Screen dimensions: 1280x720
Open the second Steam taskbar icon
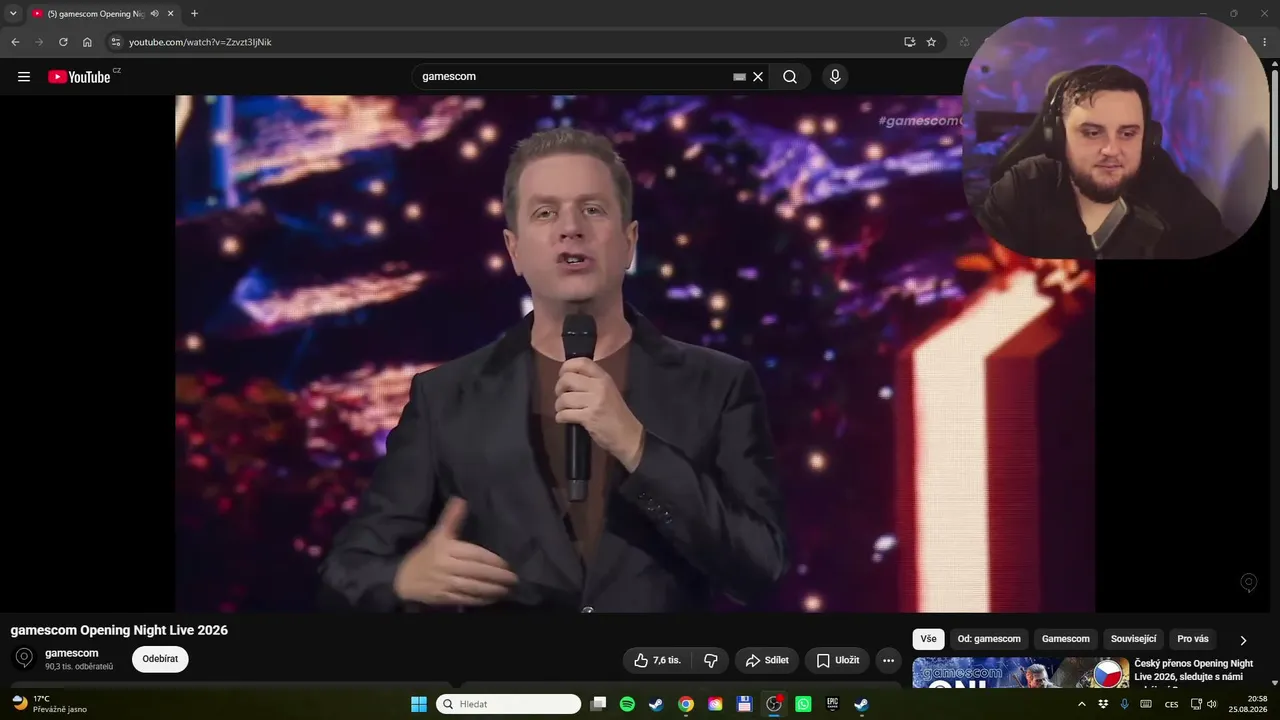861,704
